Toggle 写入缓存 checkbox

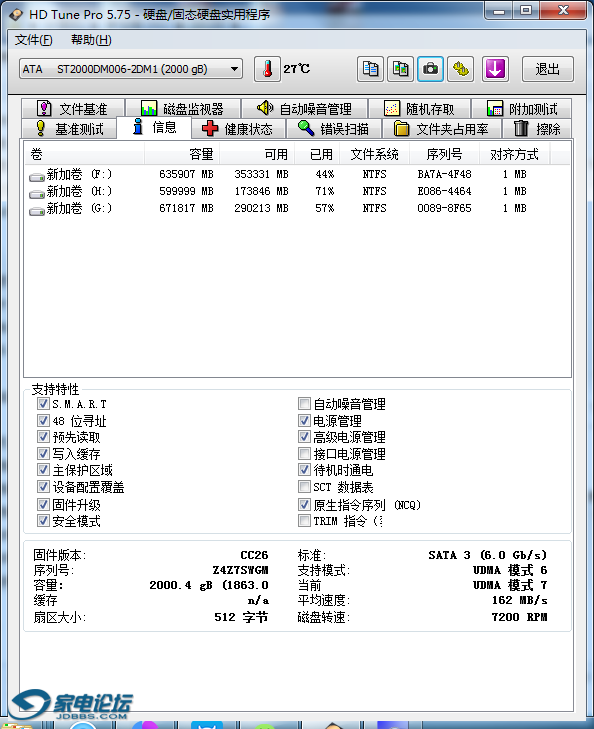pyautogui.click(x=43, y=454)
